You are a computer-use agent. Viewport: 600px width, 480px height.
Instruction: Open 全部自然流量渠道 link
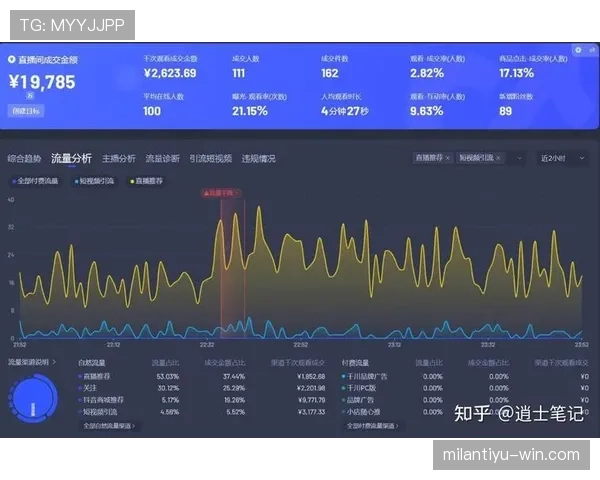(x=109, y=426)
